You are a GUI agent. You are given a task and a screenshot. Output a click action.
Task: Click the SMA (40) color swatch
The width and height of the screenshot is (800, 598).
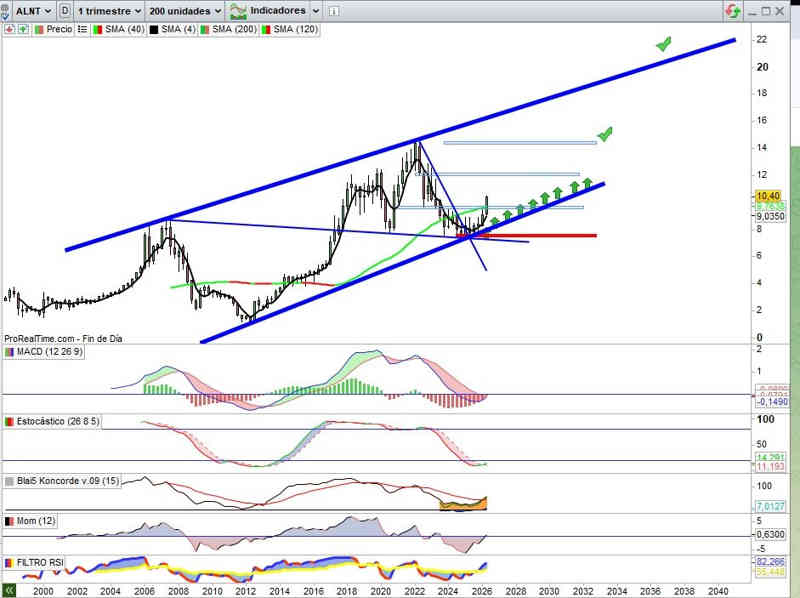(98, 30)
